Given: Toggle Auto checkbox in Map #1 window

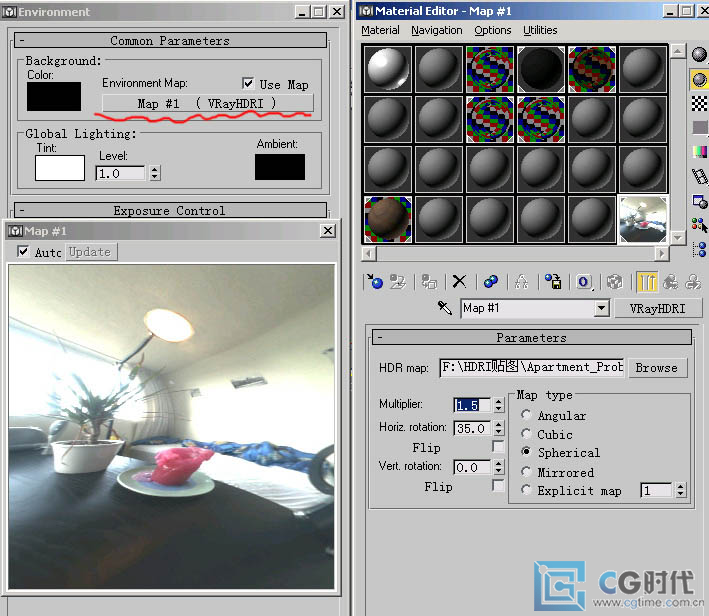Looking at the screenshot, I should (x=23, y=251).
